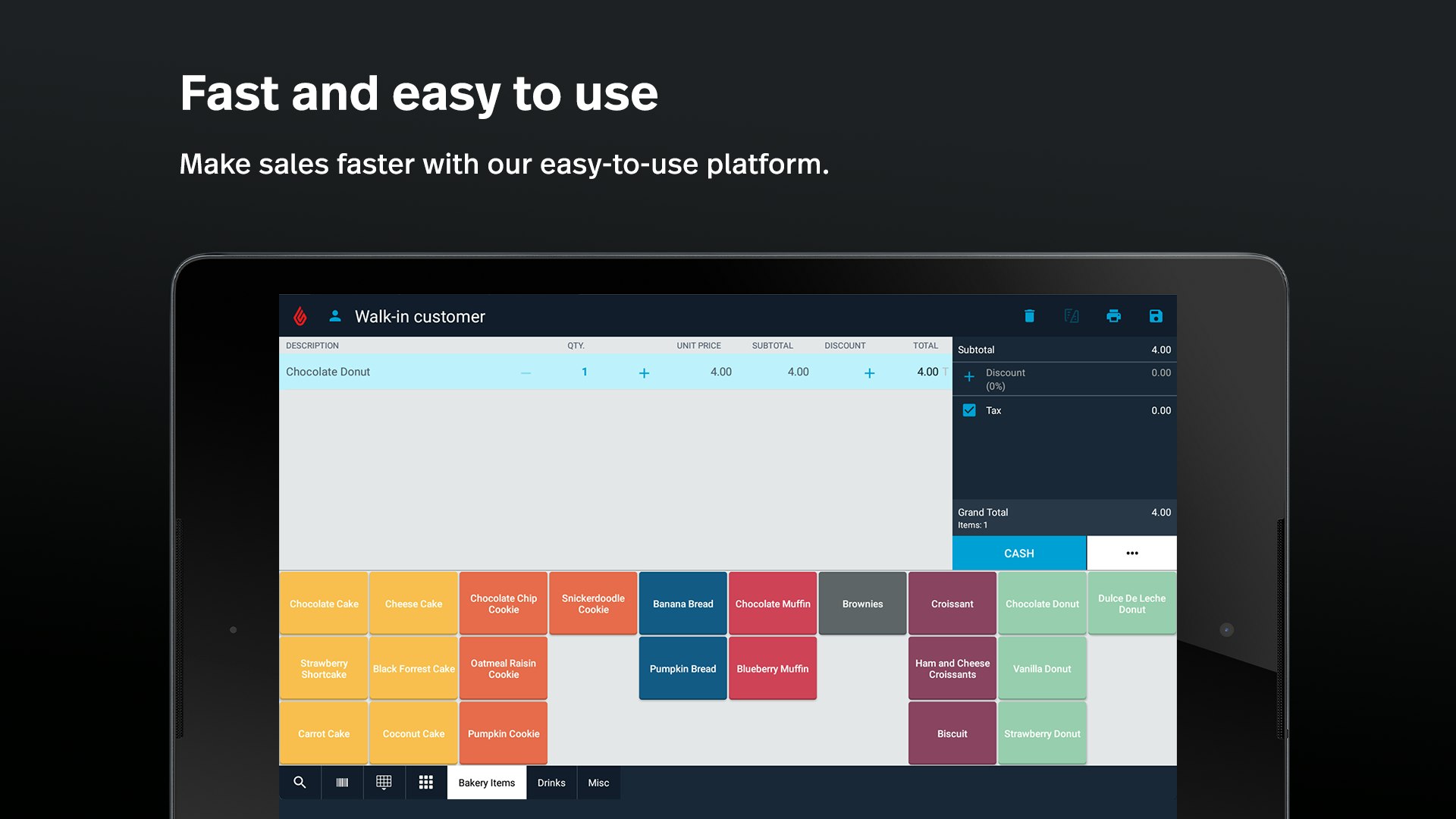Click the keypad grid dropdown icon
Image resolution: width=1456 pixels, height=819 pixels.
coord(384,783)
